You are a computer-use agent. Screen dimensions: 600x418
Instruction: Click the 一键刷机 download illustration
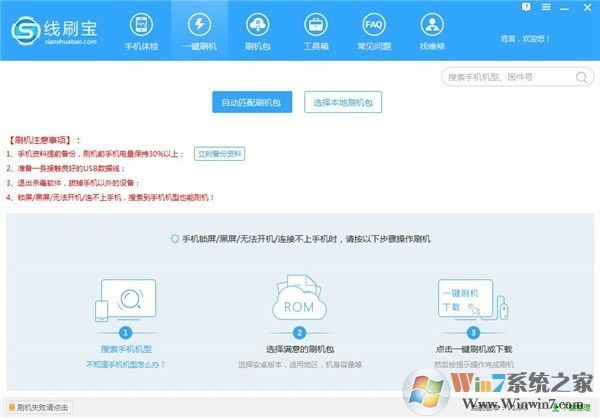(473, 300)
